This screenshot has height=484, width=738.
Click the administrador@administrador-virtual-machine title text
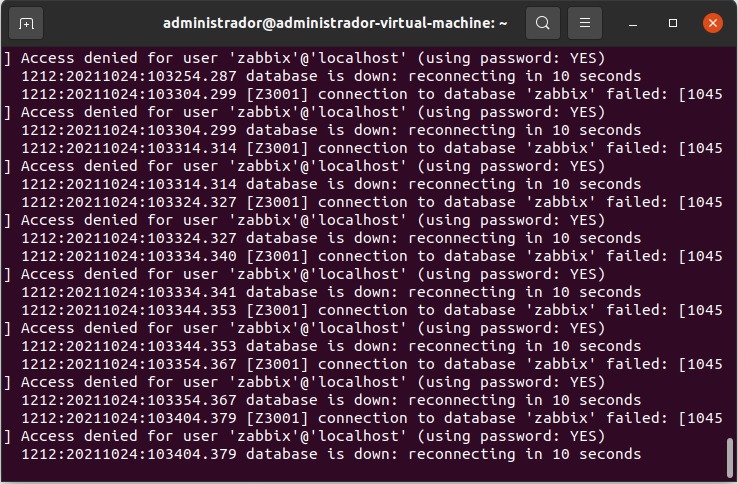tap(335, 23)
